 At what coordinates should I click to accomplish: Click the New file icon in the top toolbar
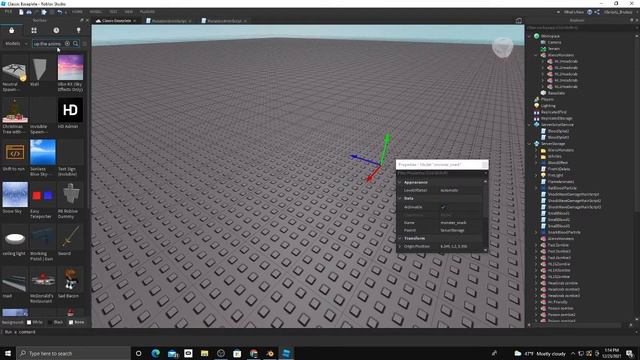21,12
